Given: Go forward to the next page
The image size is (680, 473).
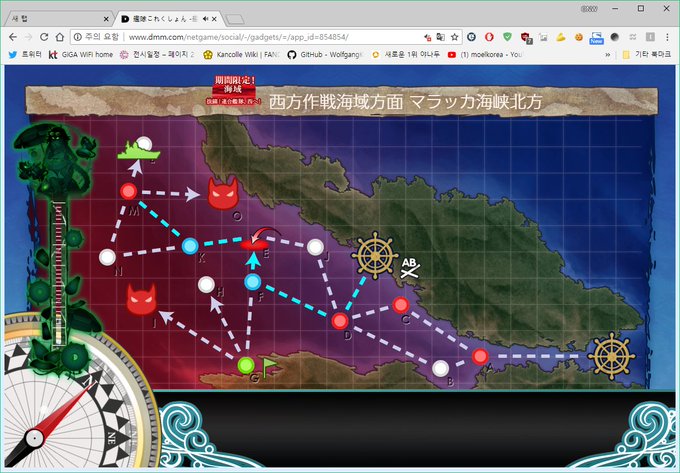Looking at the screenshot, I should point(29,37).
